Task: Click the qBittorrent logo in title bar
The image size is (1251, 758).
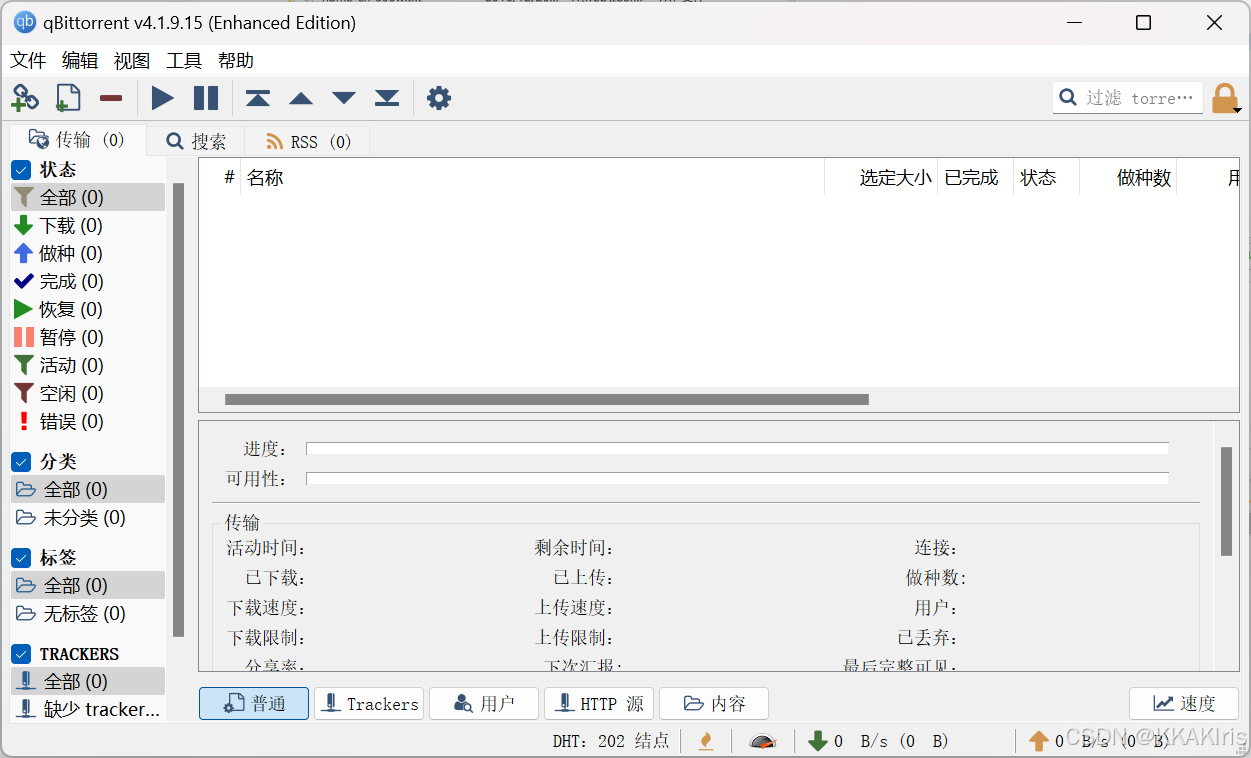Action: coord(25,23)
